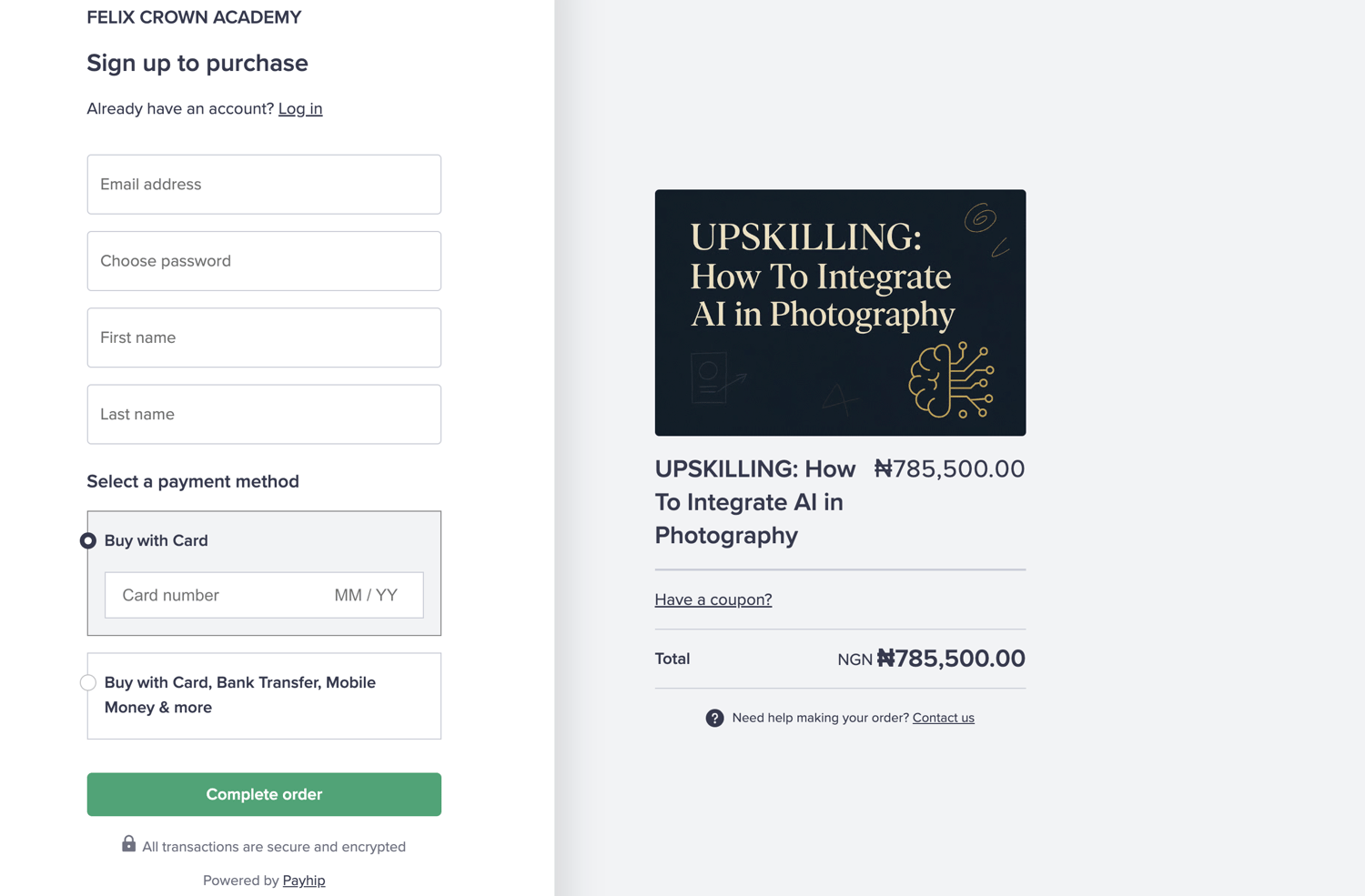Open the Contact us link
The image size is (1365, 896).
[943, 718]
